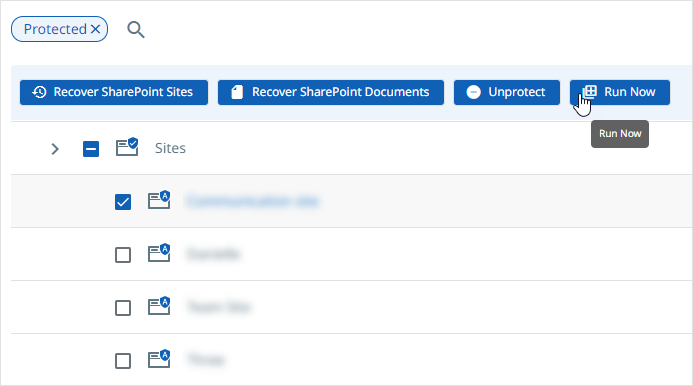Check the last visible site checkbox
The height and width of the screenshot is (386, 693).
pos(123,361)
